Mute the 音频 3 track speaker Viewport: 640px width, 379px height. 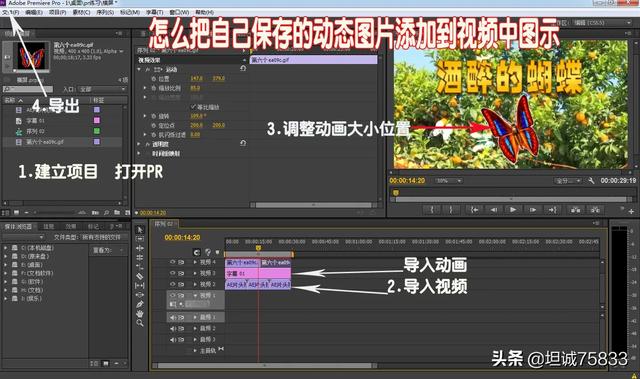172,339
